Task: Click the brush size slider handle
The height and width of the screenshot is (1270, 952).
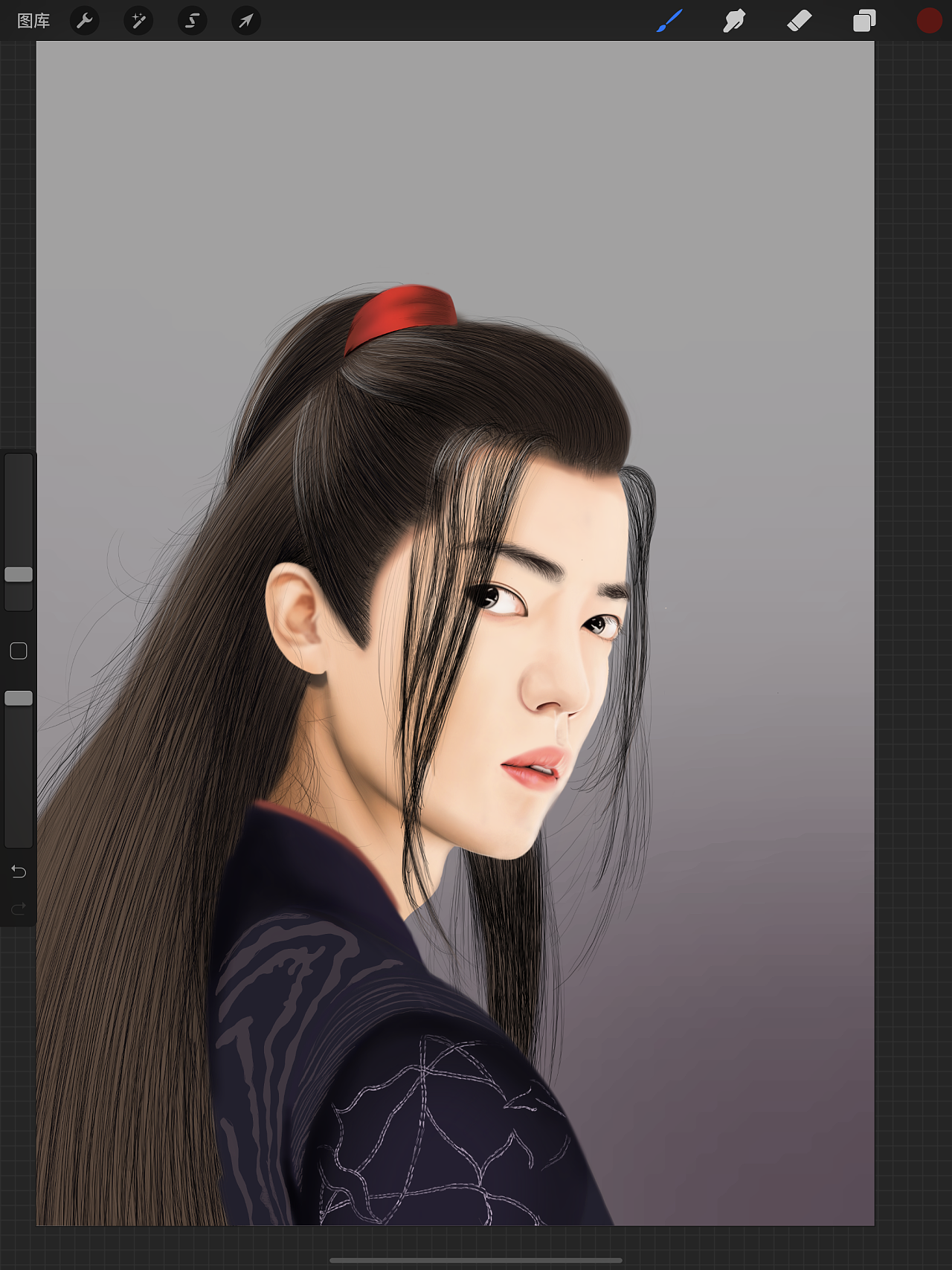Action: pos(19,574)
